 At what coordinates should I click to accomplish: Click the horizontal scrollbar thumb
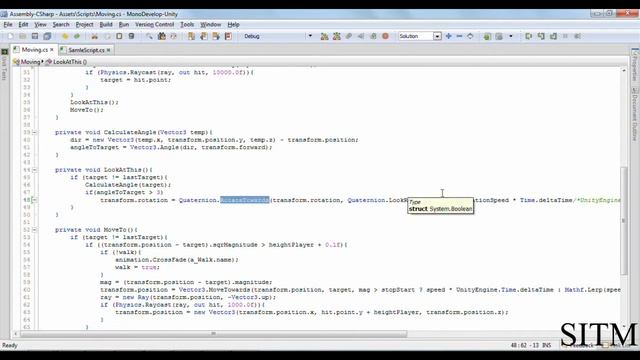213,334
